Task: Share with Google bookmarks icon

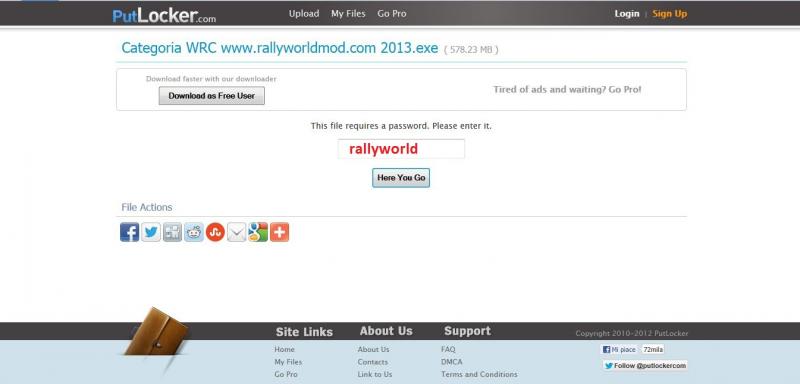Action: pos(258,232)
